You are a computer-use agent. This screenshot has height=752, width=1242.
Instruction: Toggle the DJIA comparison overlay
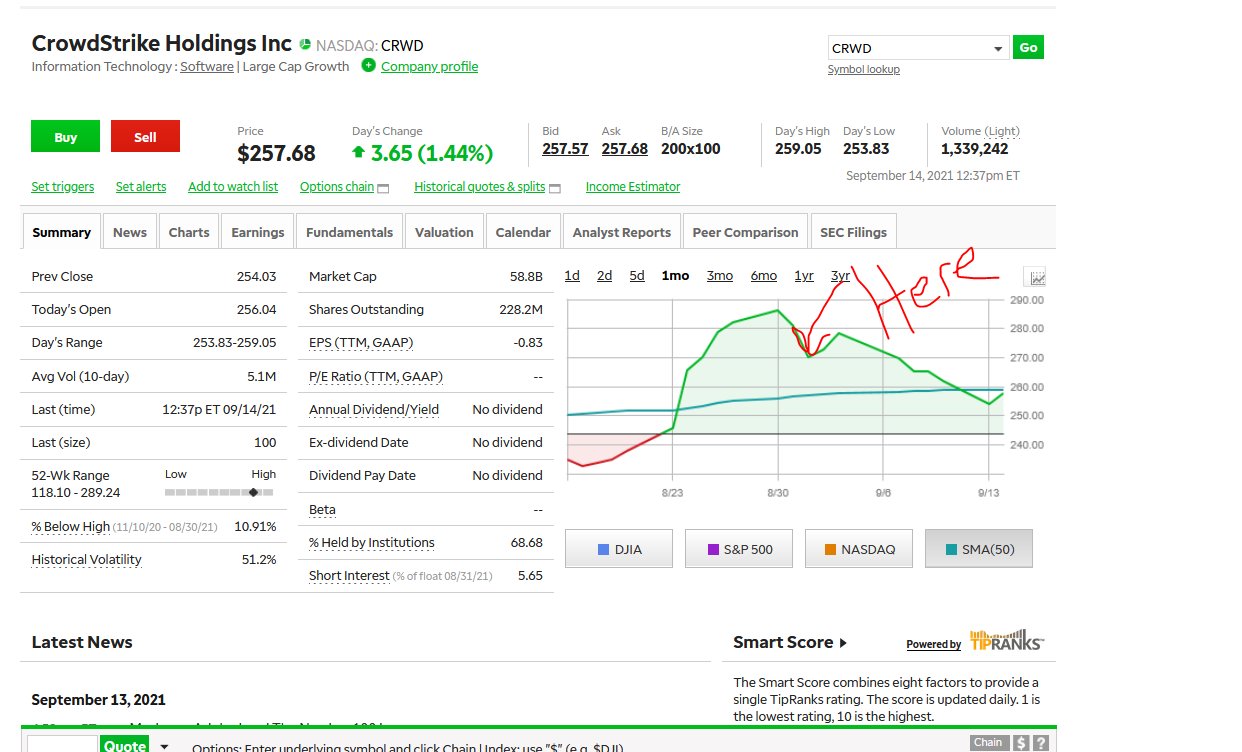pos(618,549)
